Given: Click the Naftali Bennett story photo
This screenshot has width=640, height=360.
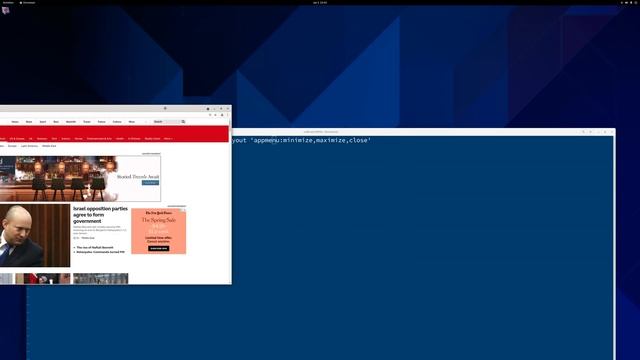Looking at the screenshot, I should (x=35, y=236).
